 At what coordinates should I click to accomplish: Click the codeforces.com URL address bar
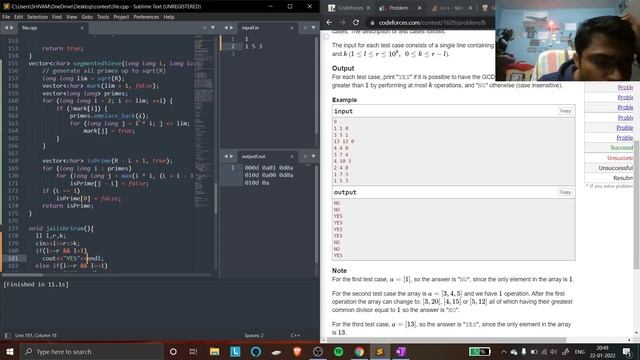tap(432, 23)
